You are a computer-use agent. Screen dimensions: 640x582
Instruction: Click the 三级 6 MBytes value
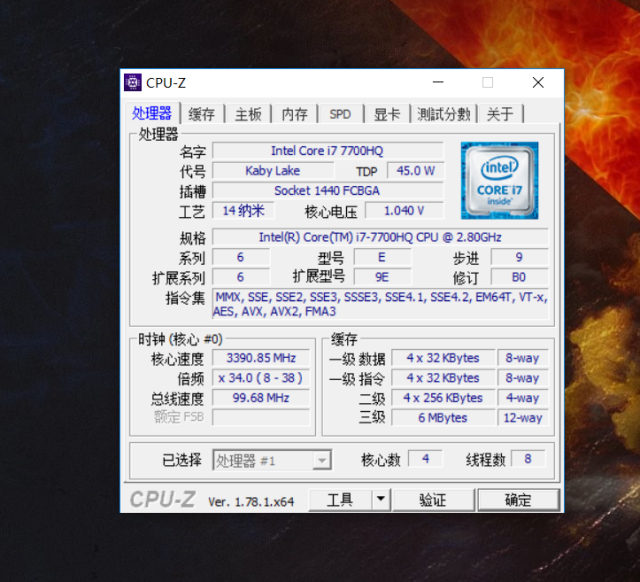[443, 418]
